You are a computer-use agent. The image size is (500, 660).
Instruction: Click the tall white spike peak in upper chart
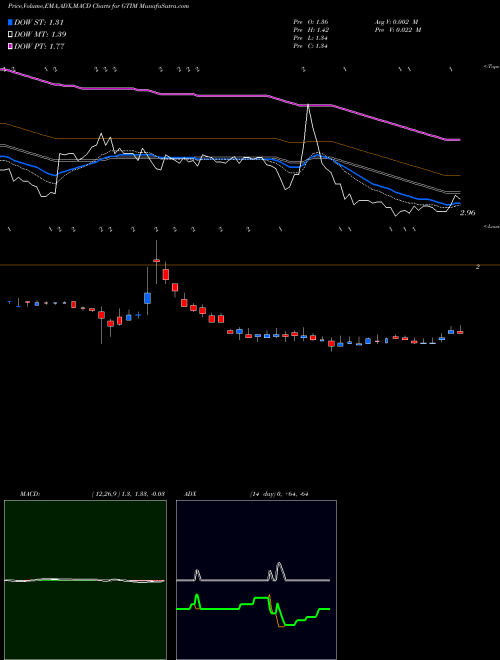309,105
